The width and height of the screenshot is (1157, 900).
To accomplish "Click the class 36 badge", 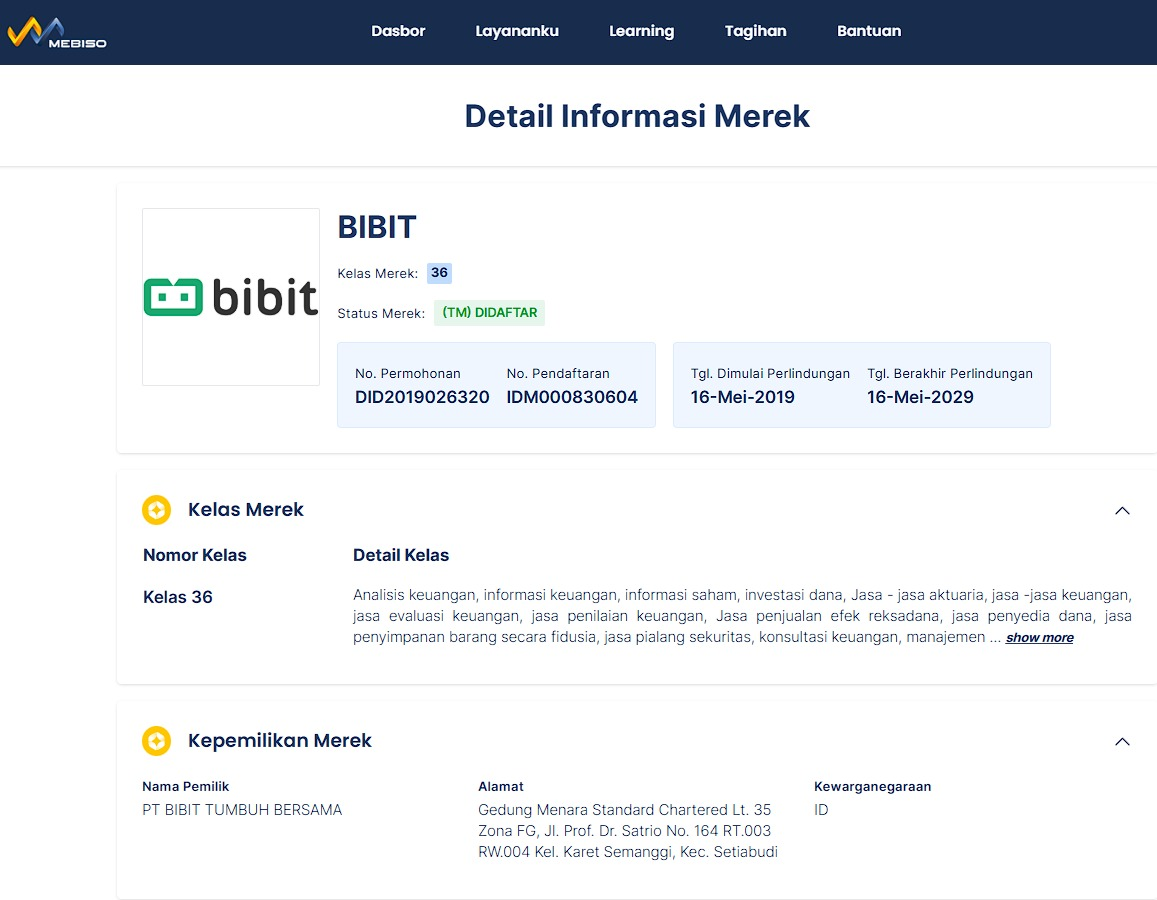I will coord(439,273).
